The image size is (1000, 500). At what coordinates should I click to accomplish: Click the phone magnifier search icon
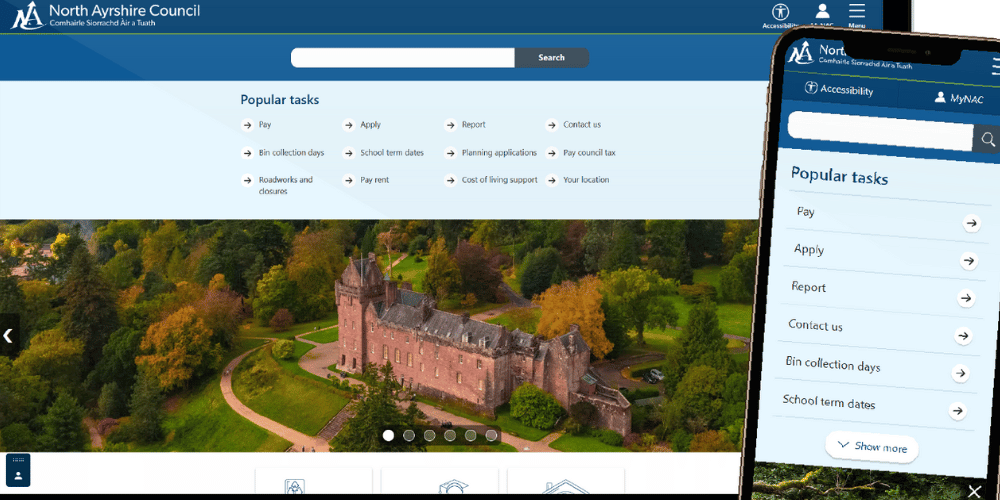point(987,140)
